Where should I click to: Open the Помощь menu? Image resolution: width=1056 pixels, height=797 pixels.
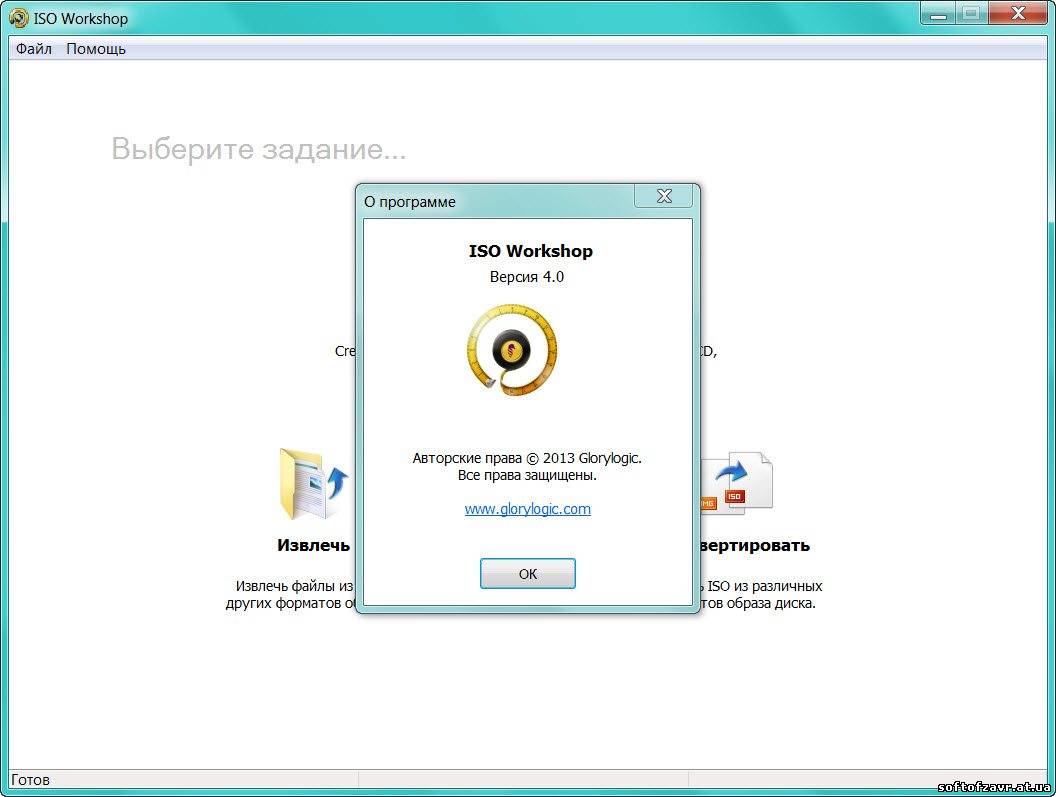(x=96, y=49)
